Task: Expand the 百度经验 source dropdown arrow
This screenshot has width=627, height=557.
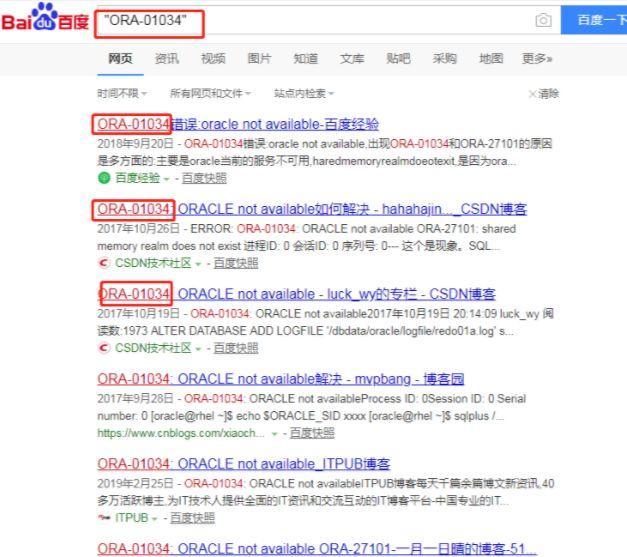Action: (166, 179)
